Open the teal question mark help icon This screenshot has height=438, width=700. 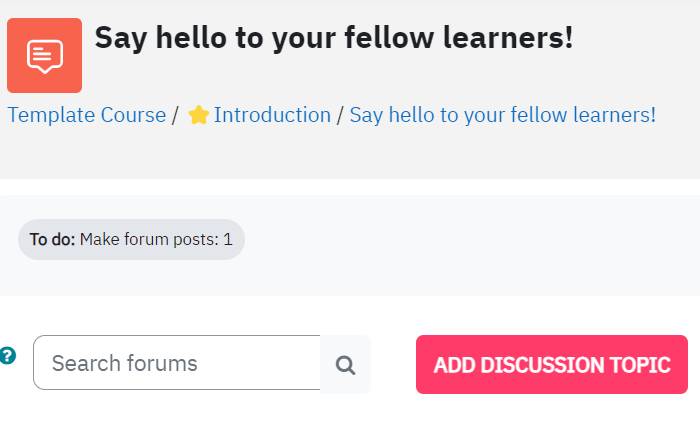(8, 356)
